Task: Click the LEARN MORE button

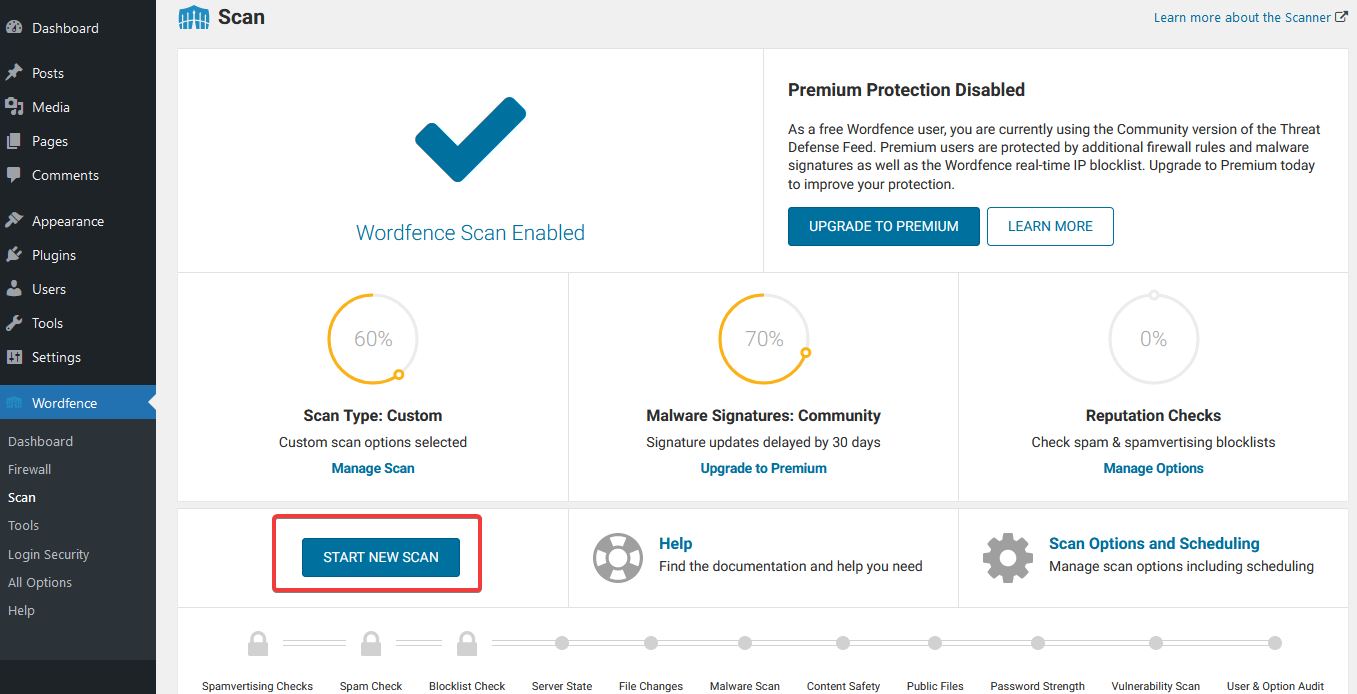Action: (x=1050, y=226)
